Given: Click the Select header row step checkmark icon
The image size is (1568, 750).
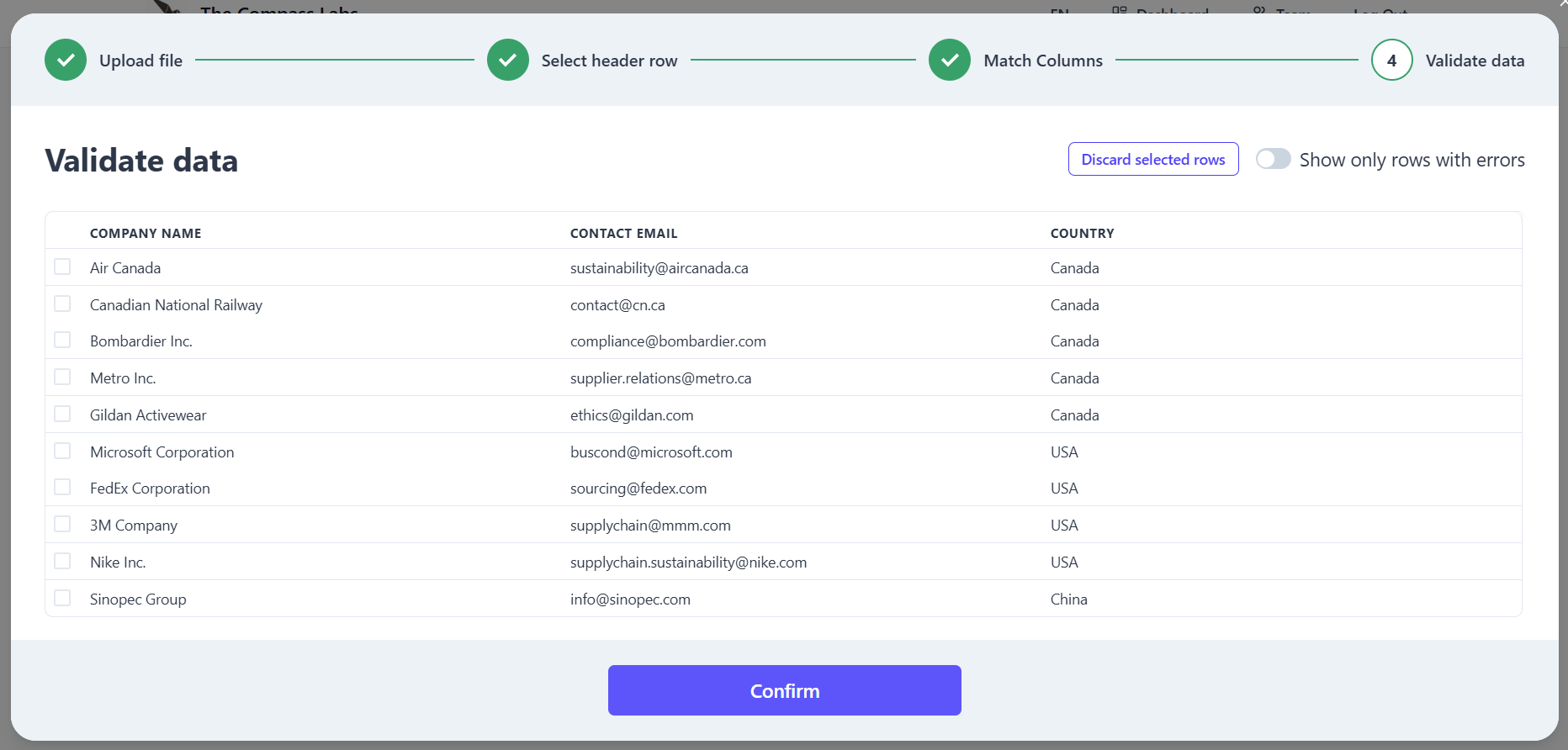Looking at the screenshot, I should tap(508, 60).
